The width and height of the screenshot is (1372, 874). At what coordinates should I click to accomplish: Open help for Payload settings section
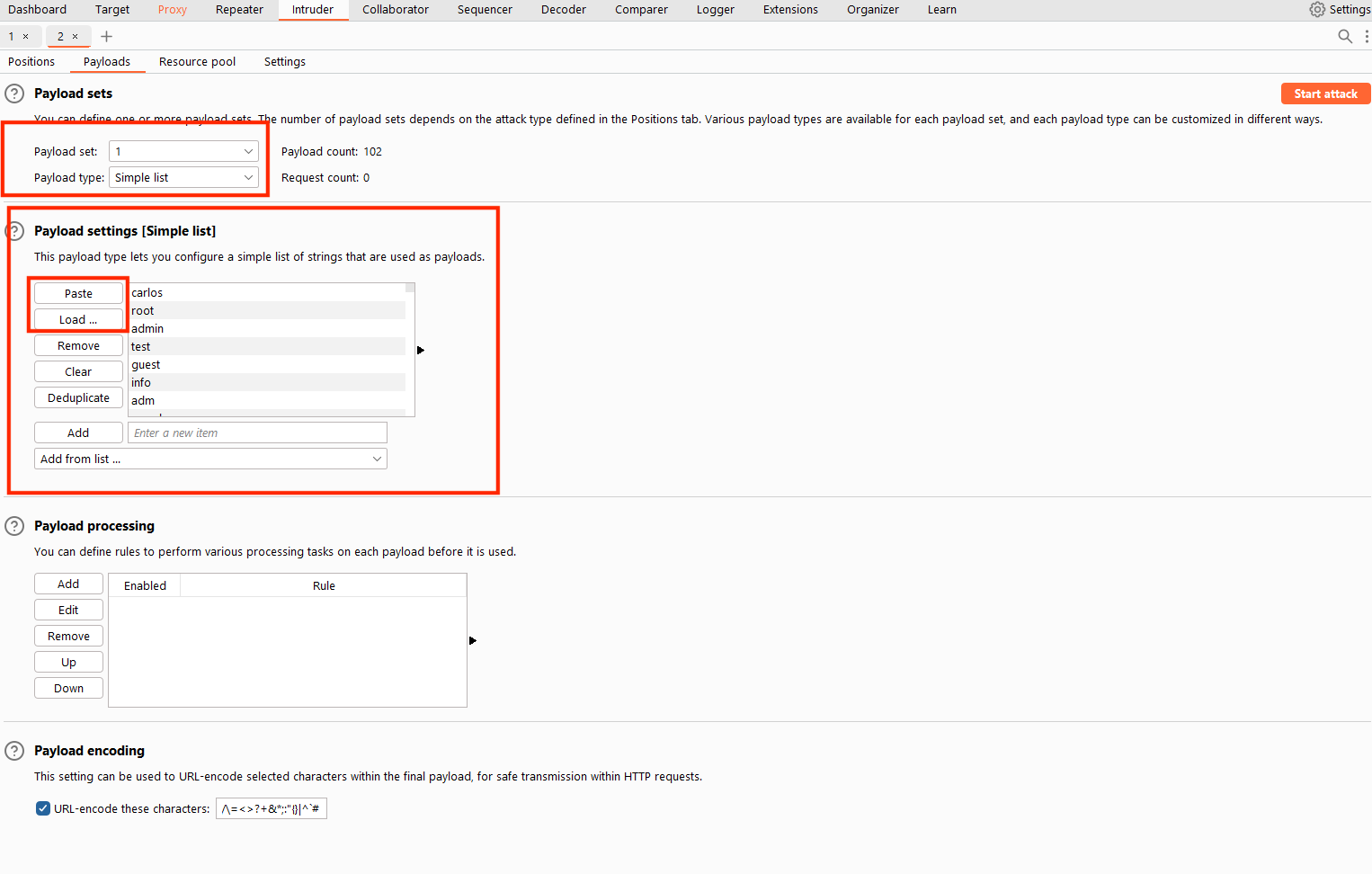tap(13, 231)
